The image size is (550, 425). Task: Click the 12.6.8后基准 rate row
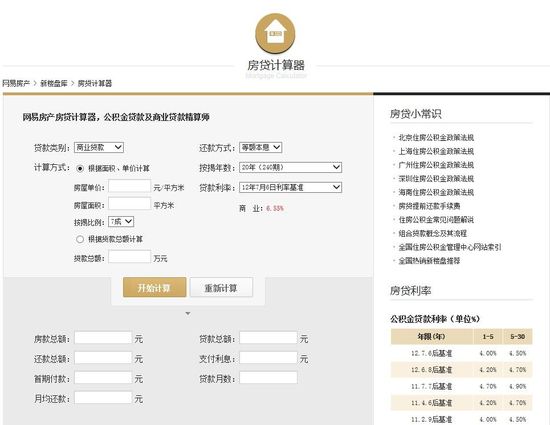click(462, 370)
